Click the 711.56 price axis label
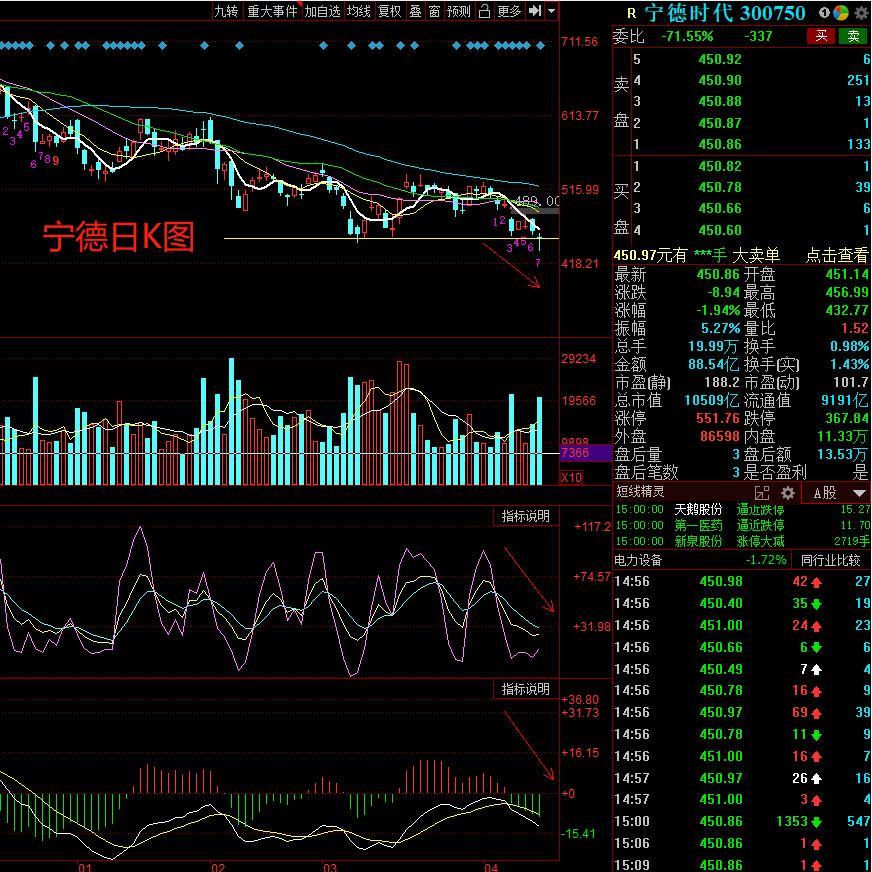This screenshot has width=872, height=872. click(x=579, y=42)
